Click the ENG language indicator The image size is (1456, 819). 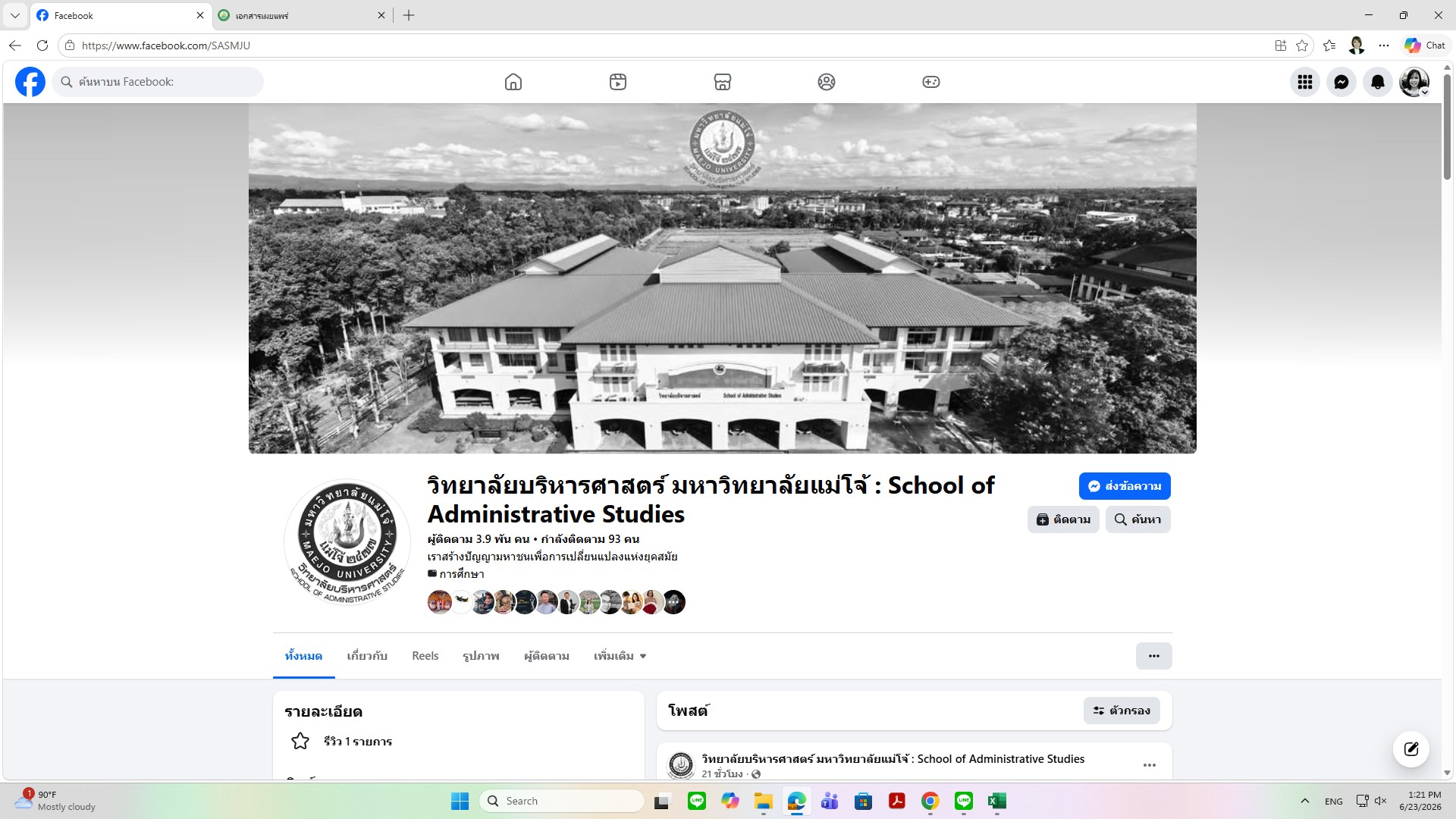click(x=1333, y=802)
